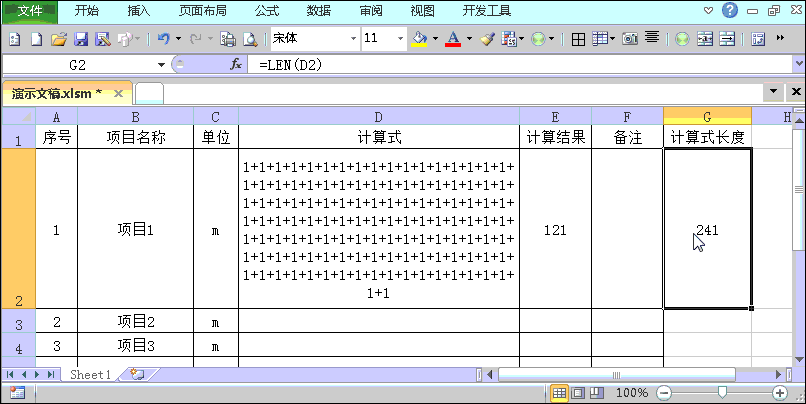Image resolution: width=806 pixels, height=404 pixels.
Task: Open the 数据 ribbon tab
Action: pos(319,11)
